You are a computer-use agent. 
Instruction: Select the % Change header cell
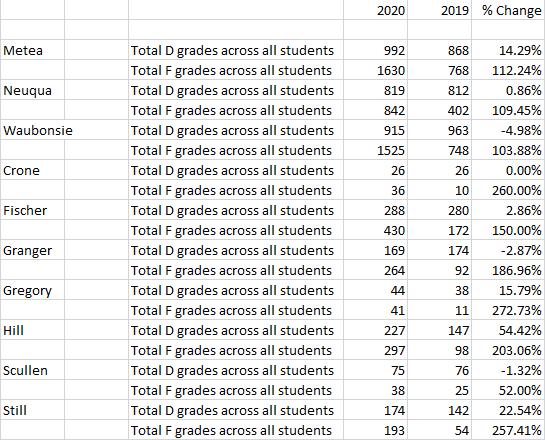[x=509, y=10]
